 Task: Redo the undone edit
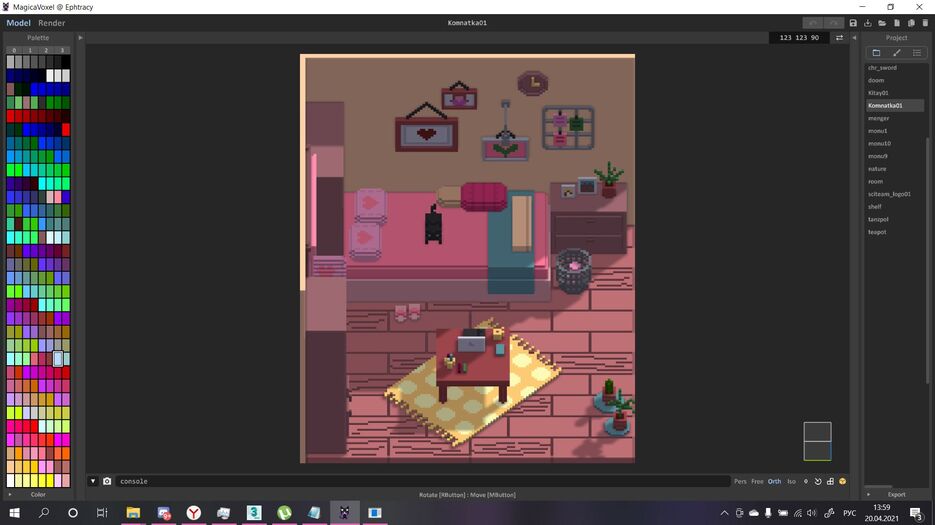(x=834, y=23)
